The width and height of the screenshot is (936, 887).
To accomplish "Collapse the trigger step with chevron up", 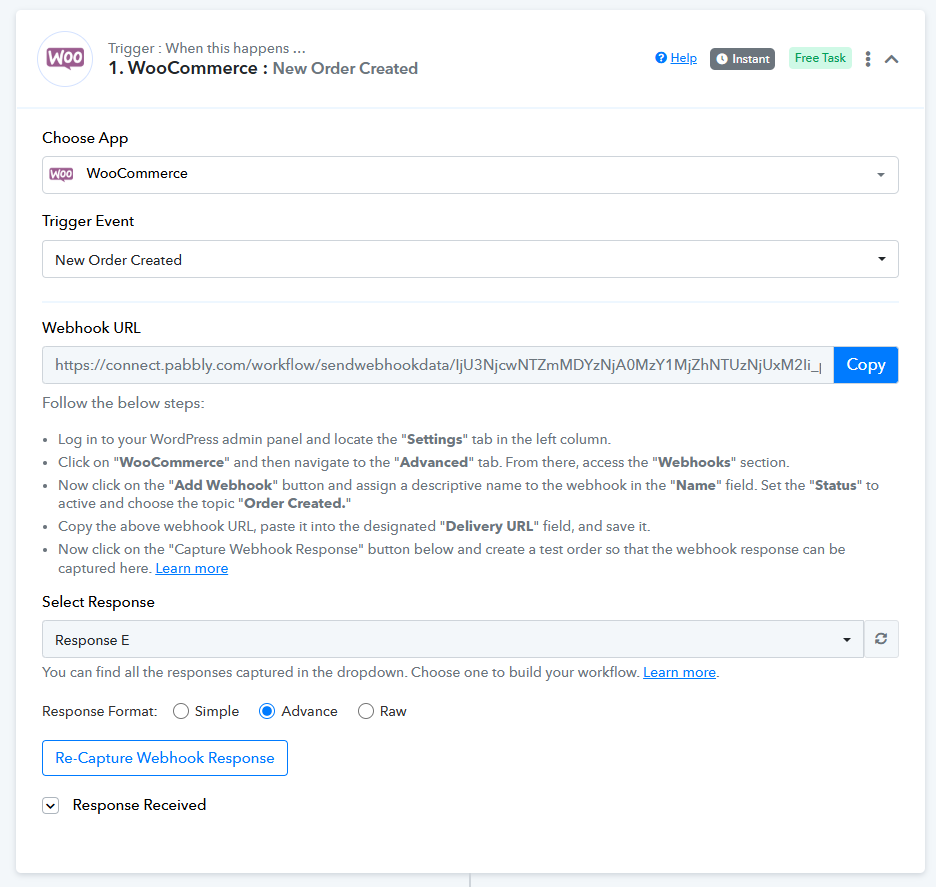I will point(891,58).
